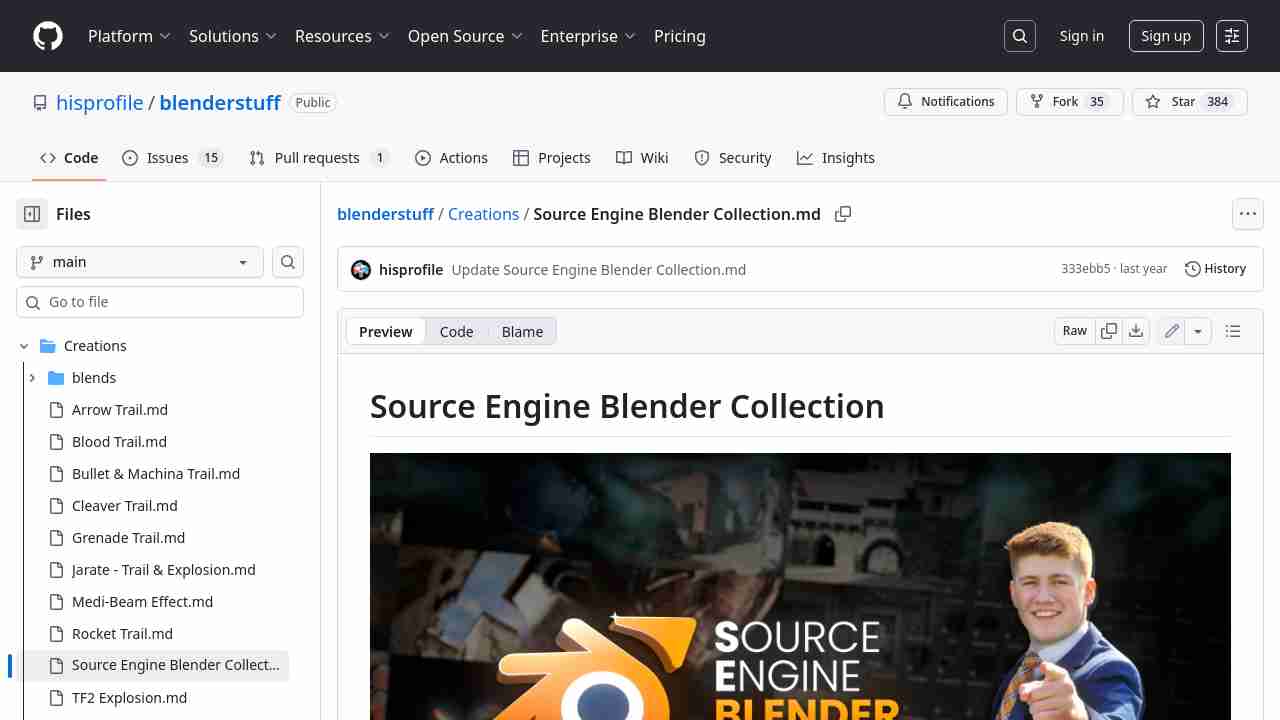Switch to Code view toggle
Screen dimensions: 1280x720
point(456,332)
